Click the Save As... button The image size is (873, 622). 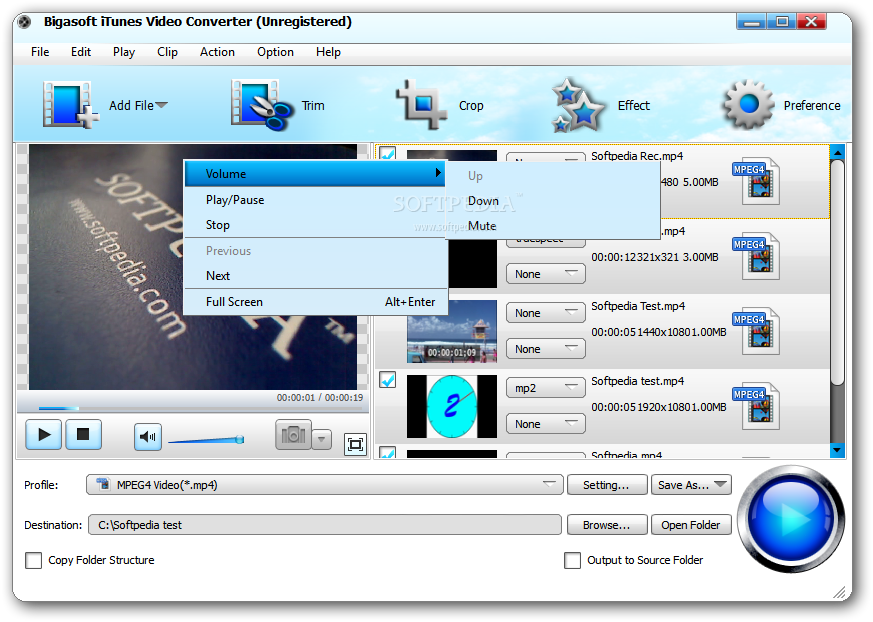coord(691,484)
